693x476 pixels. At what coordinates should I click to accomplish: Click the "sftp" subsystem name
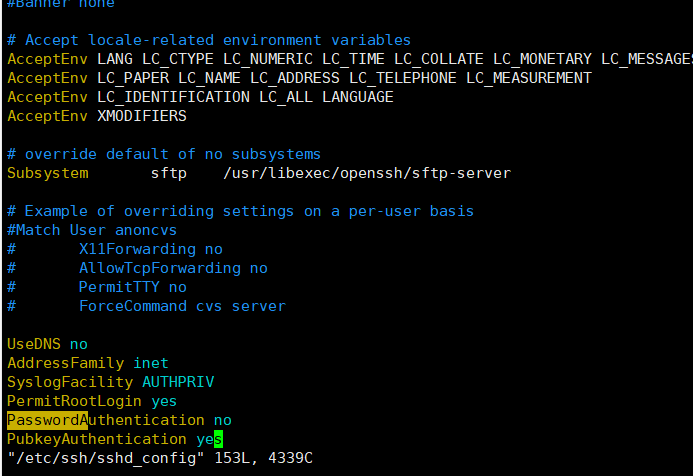[168, 173]
